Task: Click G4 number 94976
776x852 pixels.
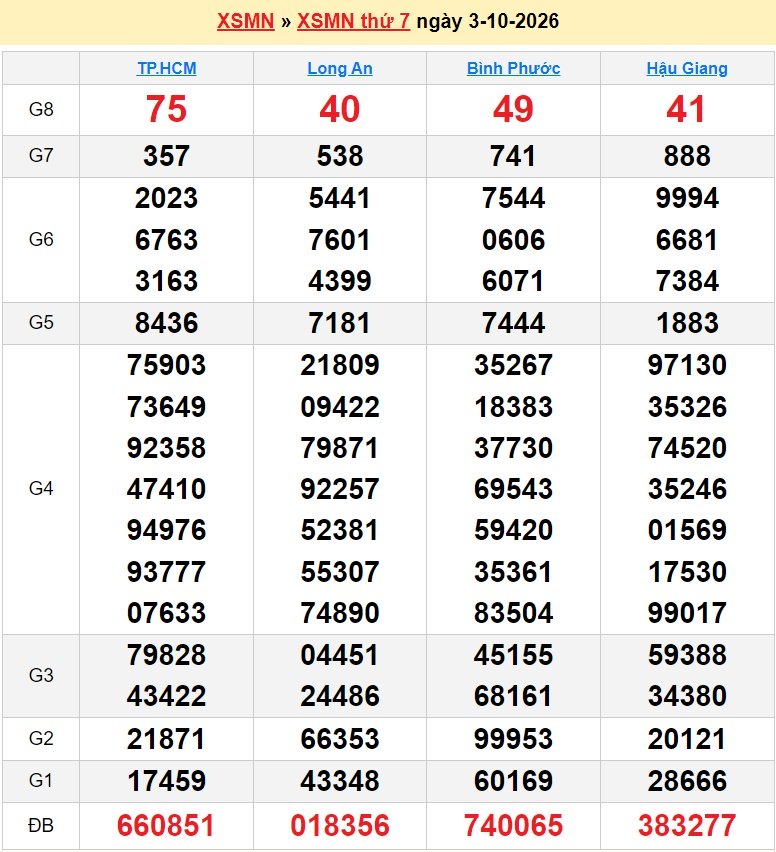Action: pos(166,530)
